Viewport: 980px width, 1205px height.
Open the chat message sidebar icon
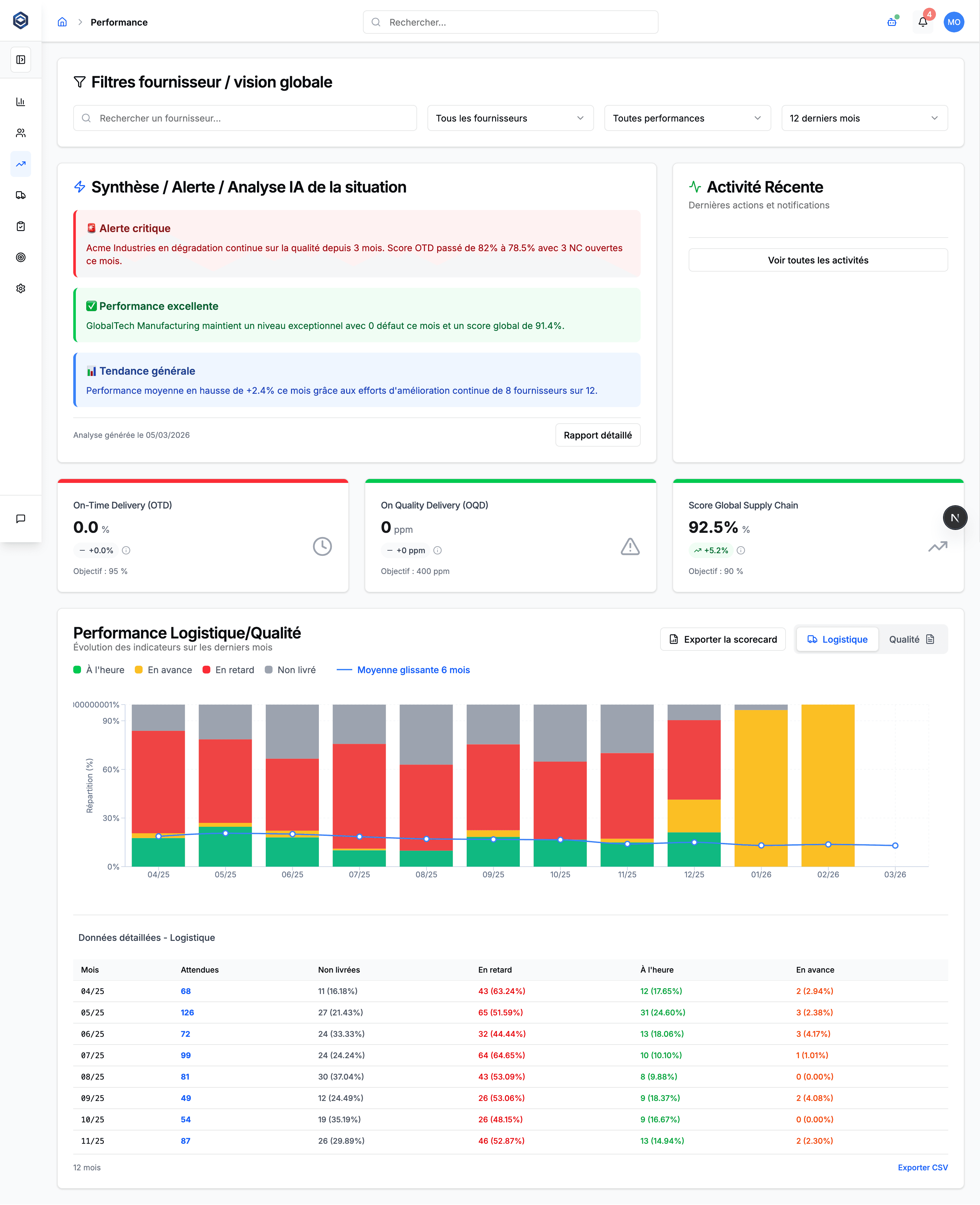[21, 519]
